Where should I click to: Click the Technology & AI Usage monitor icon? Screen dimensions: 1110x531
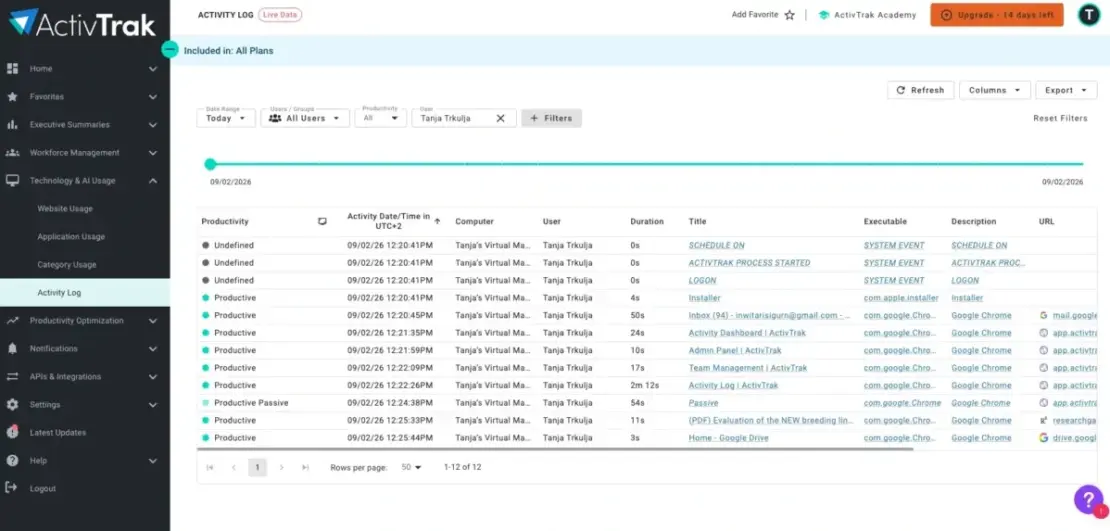(x=12, y=181)
